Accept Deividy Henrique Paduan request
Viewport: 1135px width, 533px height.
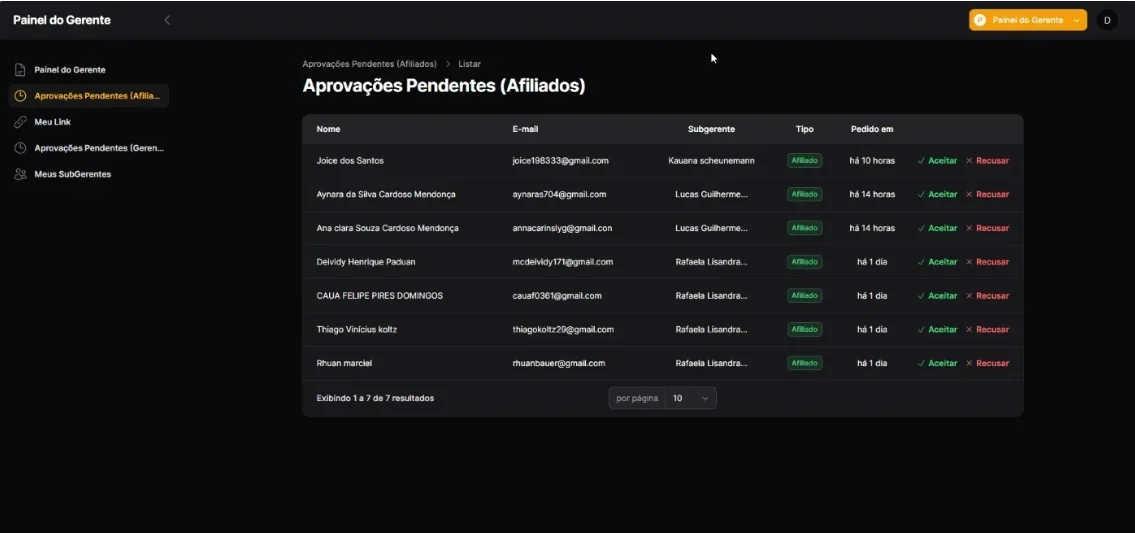pos(937,262)
